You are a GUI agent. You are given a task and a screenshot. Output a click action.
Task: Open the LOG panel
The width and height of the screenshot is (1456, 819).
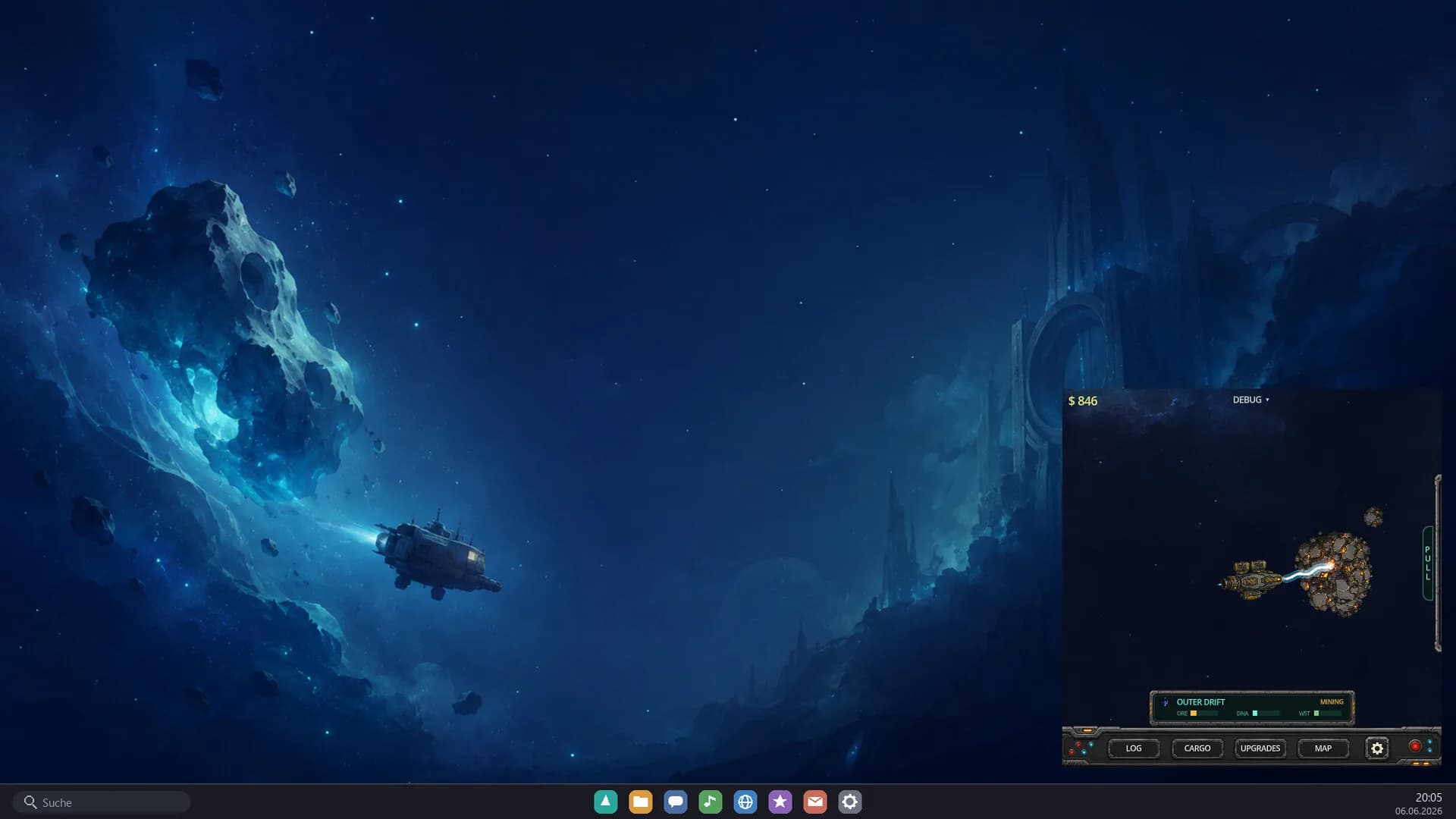click(x=1134, y=748)
